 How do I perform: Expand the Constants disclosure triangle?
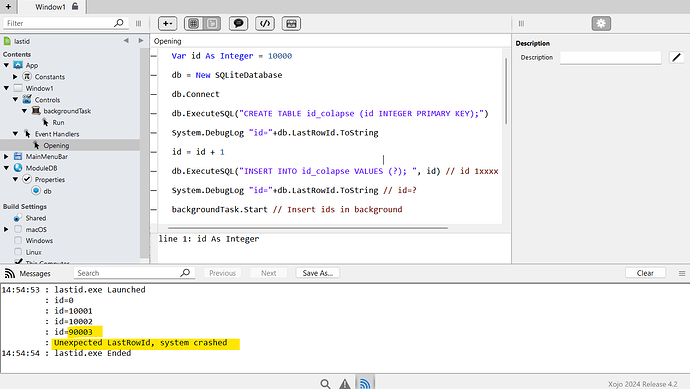15,77
